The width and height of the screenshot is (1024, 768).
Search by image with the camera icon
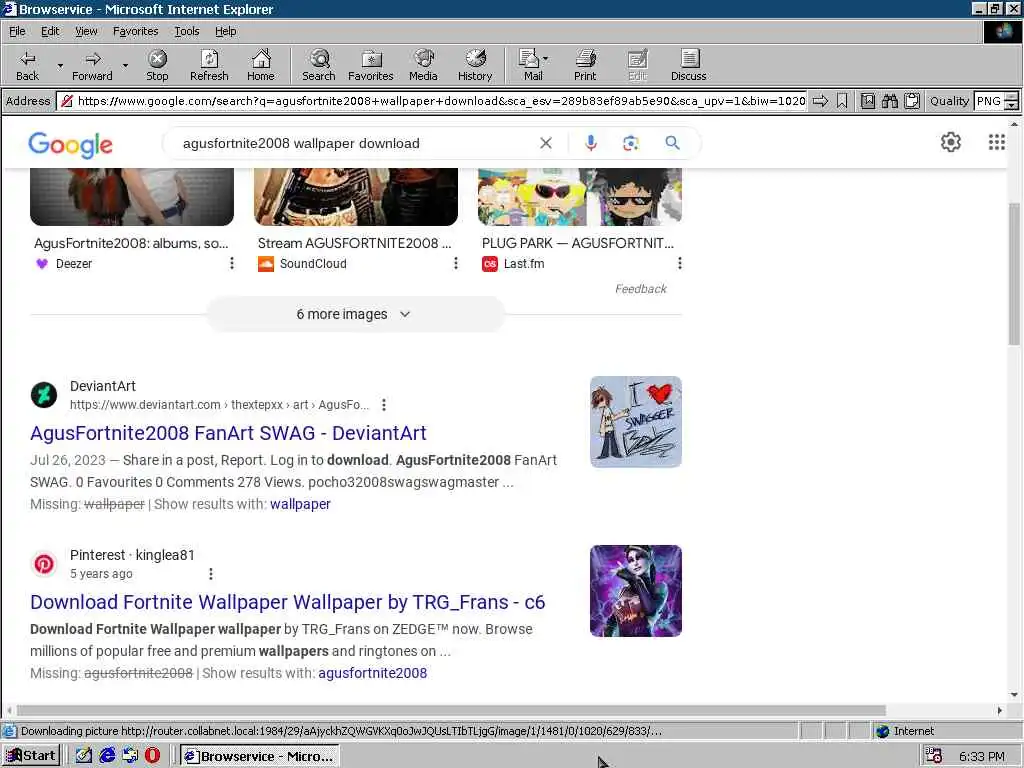pyautogui.click(x=630, y=143)
